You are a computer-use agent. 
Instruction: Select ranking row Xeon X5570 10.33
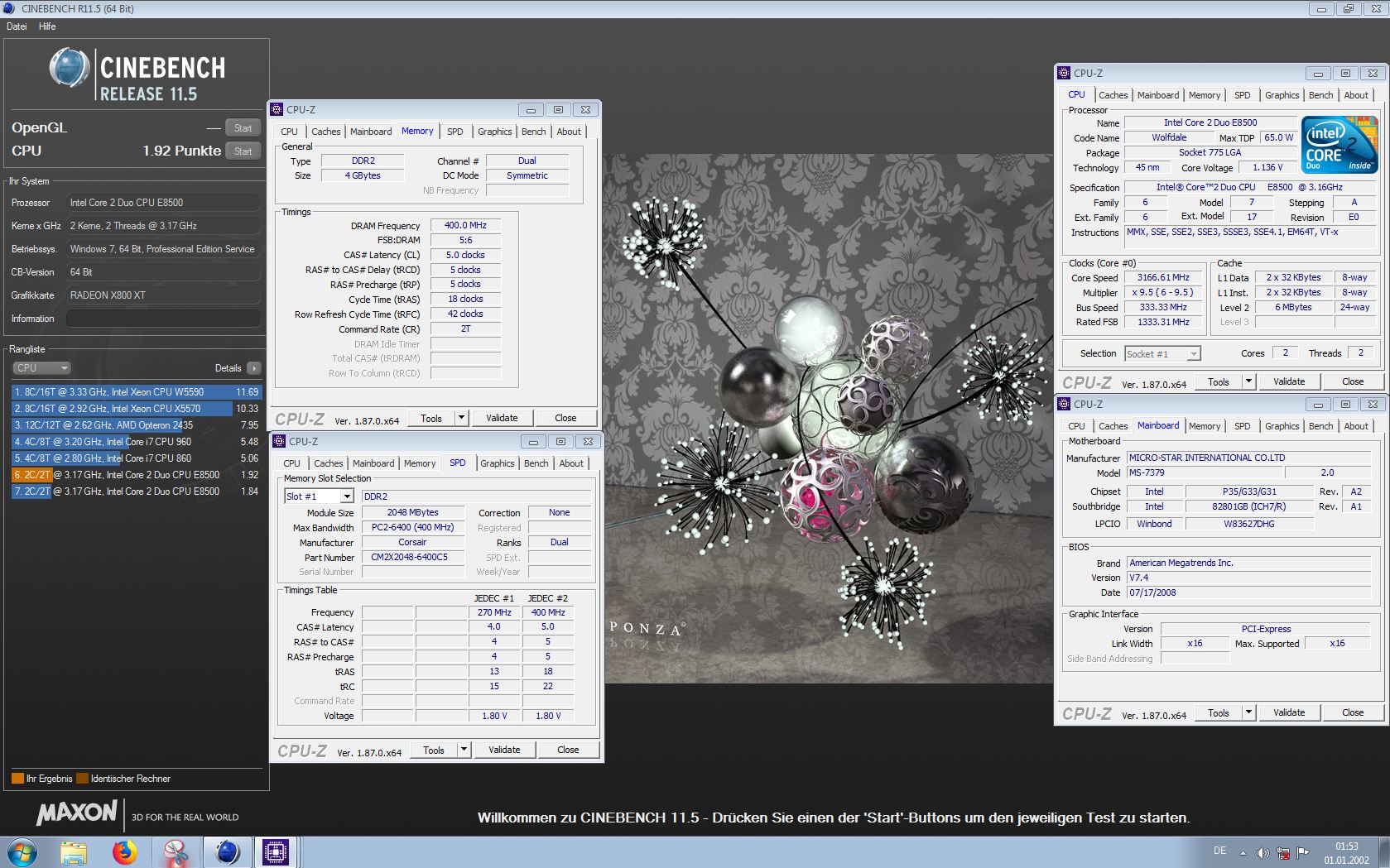[136, 409]
